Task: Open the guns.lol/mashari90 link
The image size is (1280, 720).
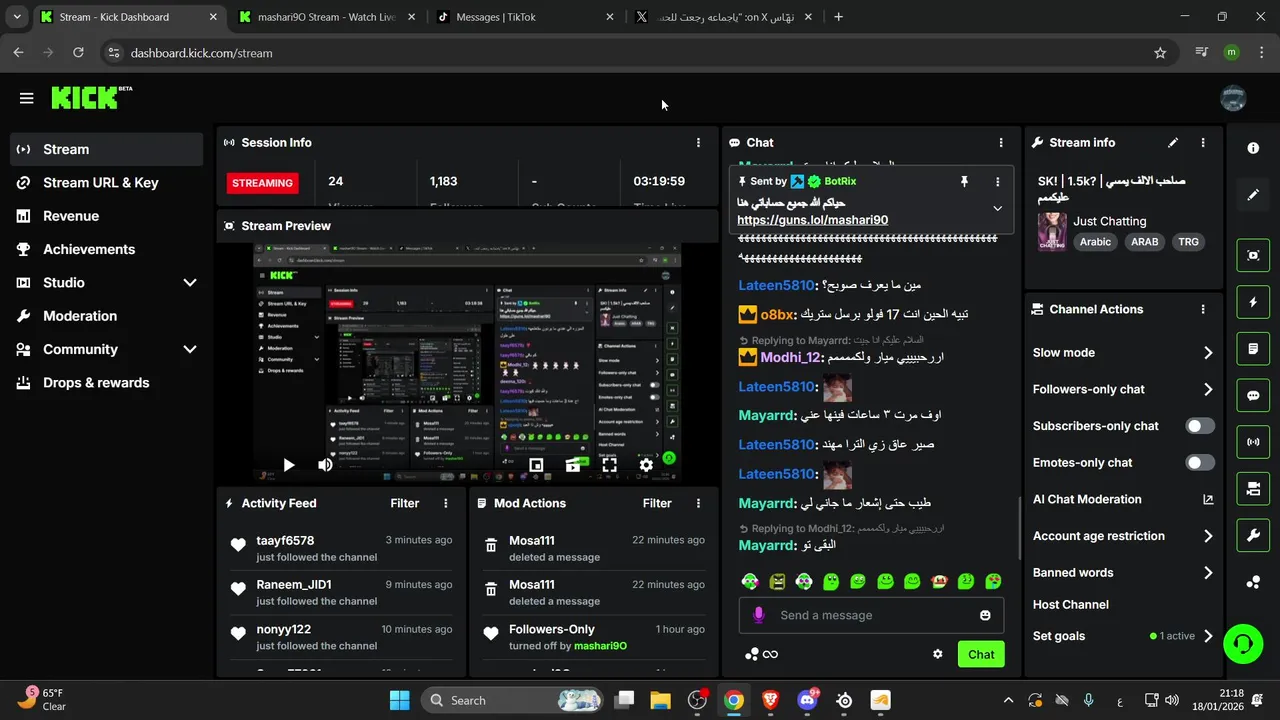Action: click(812, 220)
